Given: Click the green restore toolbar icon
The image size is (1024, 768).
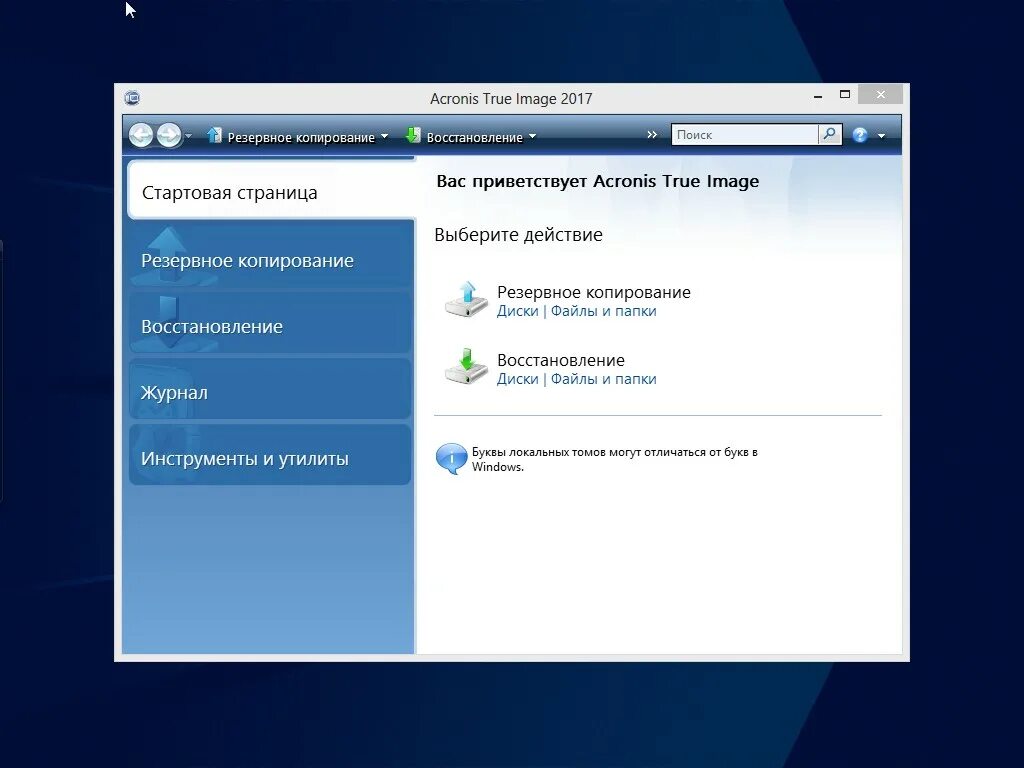Looking at the screenshot, I should pyautogui.click(x=413, y=135).
